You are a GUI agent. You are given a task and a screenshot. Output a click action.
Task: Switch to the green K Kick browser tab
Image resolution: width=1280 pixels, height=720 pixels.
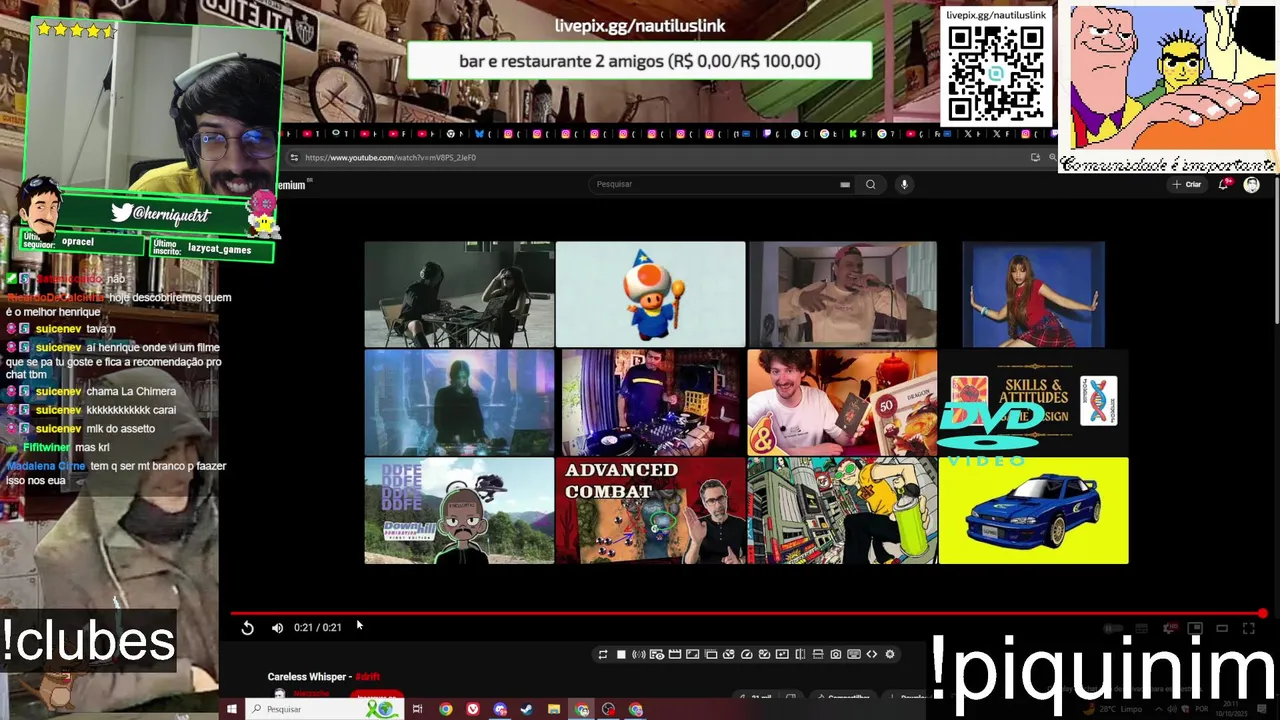tap(853, 134)
